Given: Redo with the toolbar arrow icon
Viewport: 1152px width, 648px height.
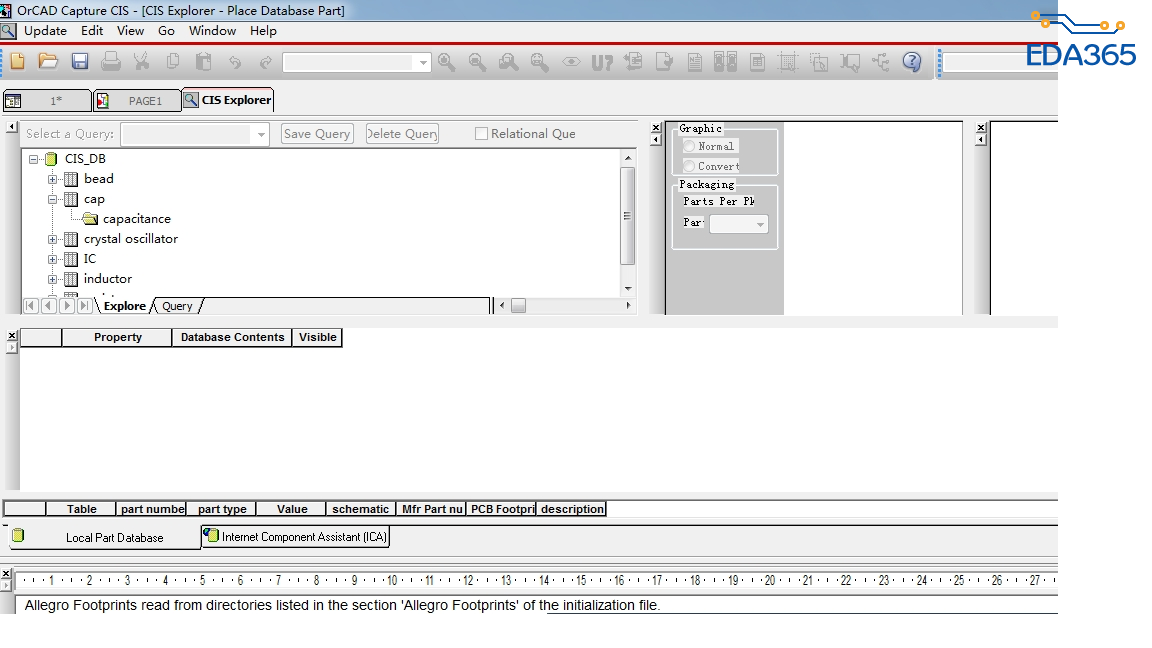Looking at the screenshot, I should 266,62.
